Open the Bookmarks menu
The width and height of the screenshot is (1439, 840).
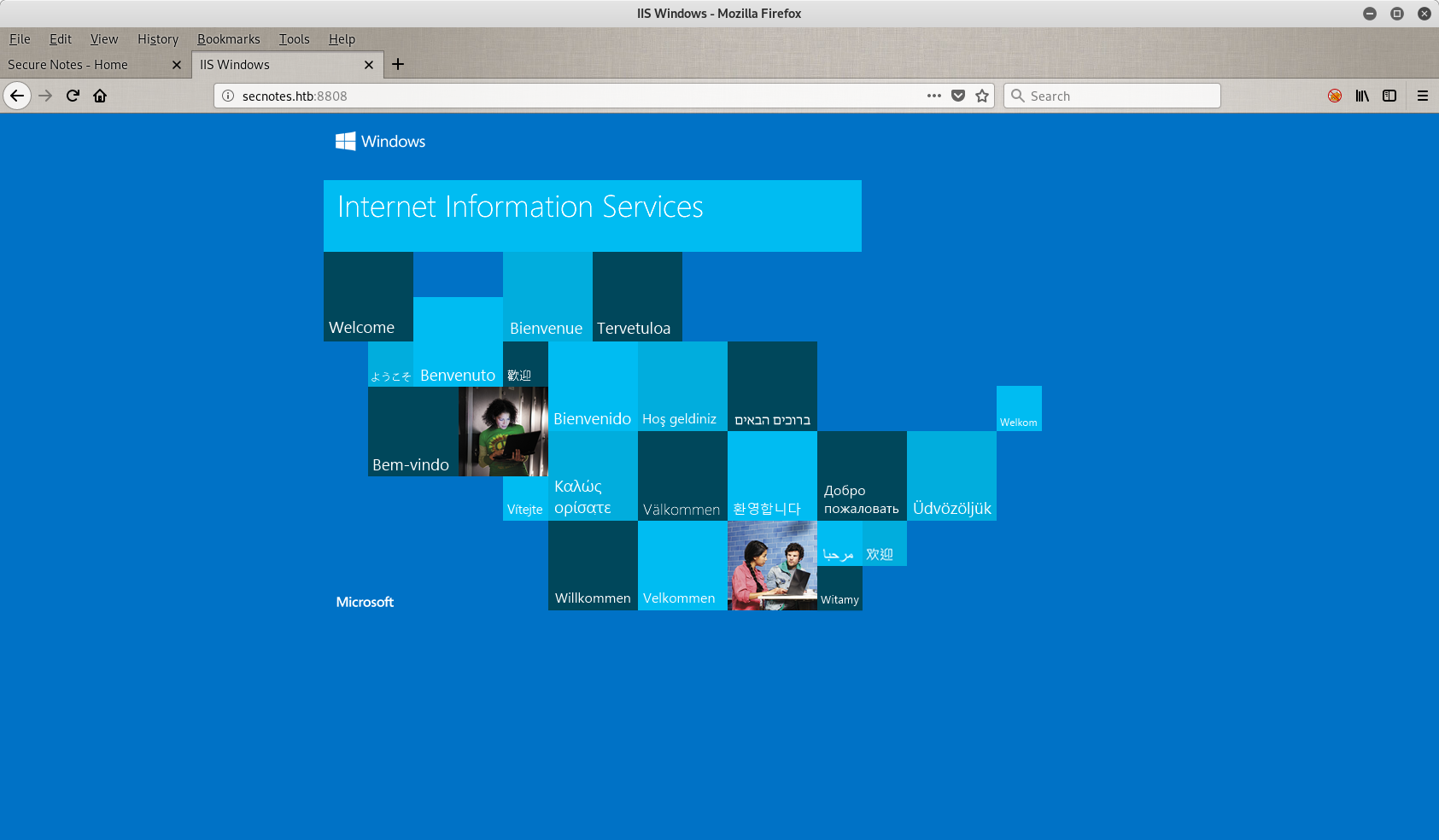pos(228,39)
